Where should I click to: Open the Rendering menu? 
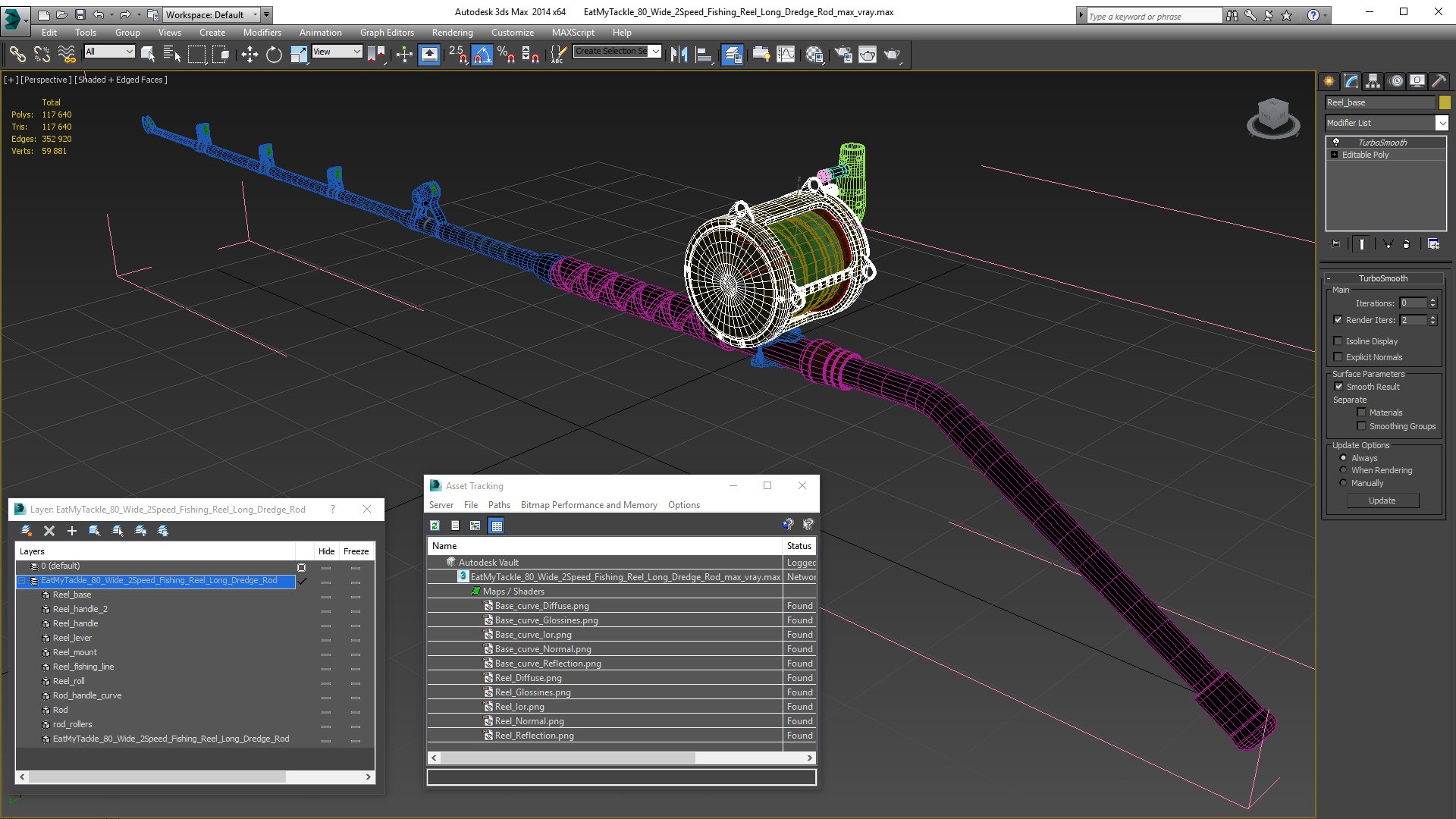point(452,33)
